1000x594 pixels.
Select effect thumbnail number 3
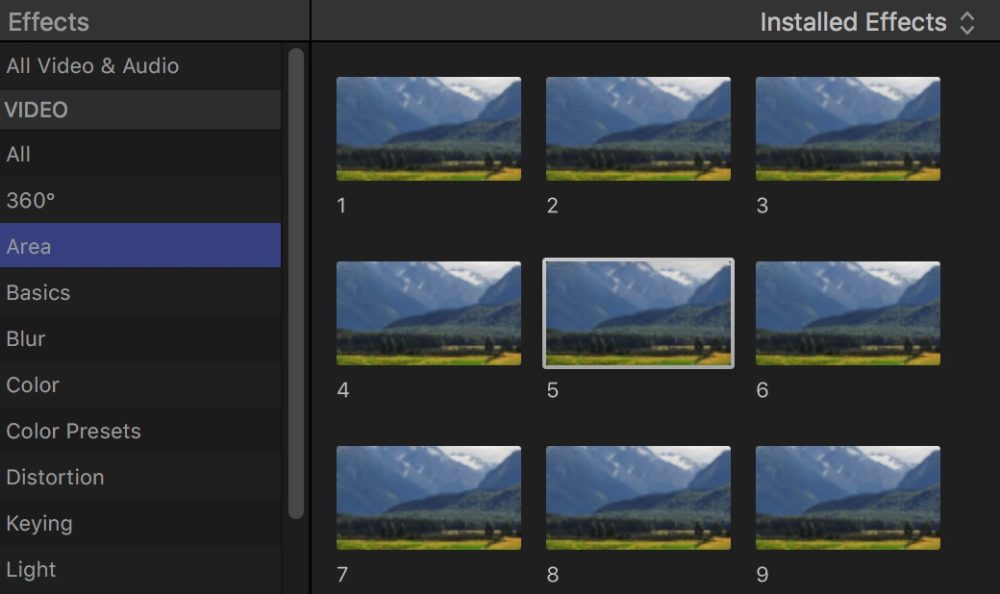(x=847, y=127)
